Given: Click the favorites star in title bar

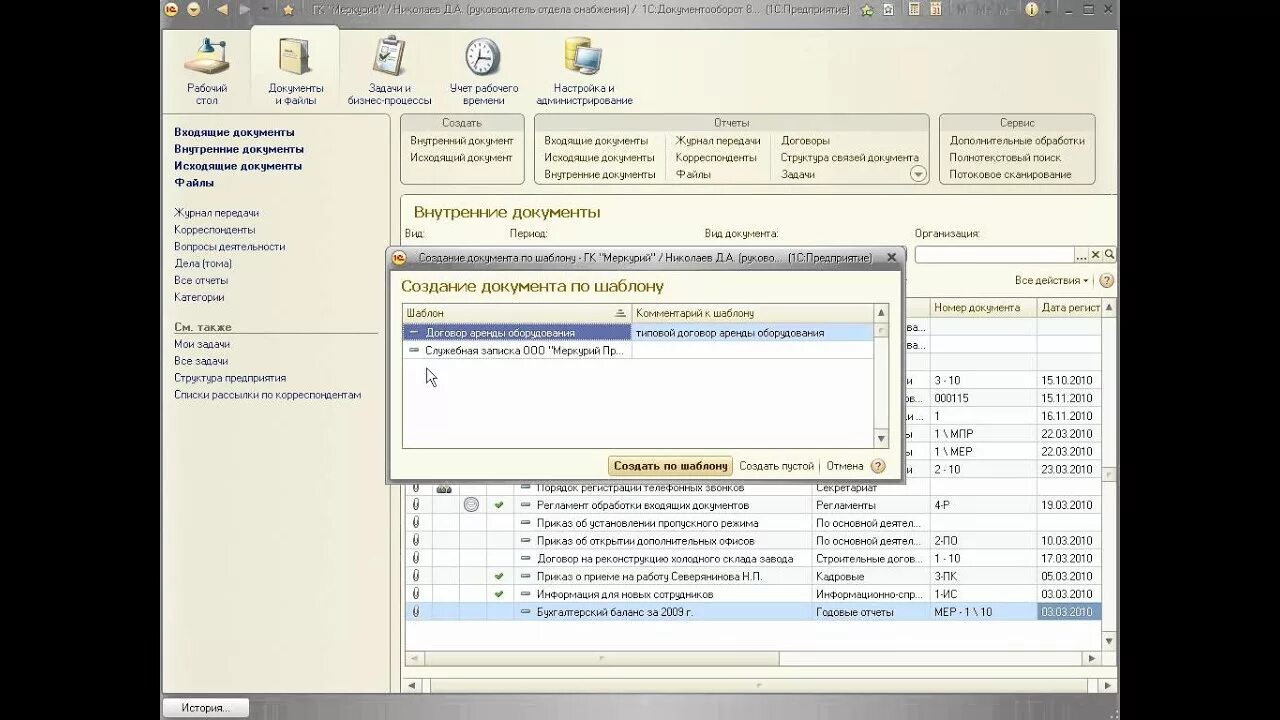Looking at the screenshot, I should coord(288,9).
